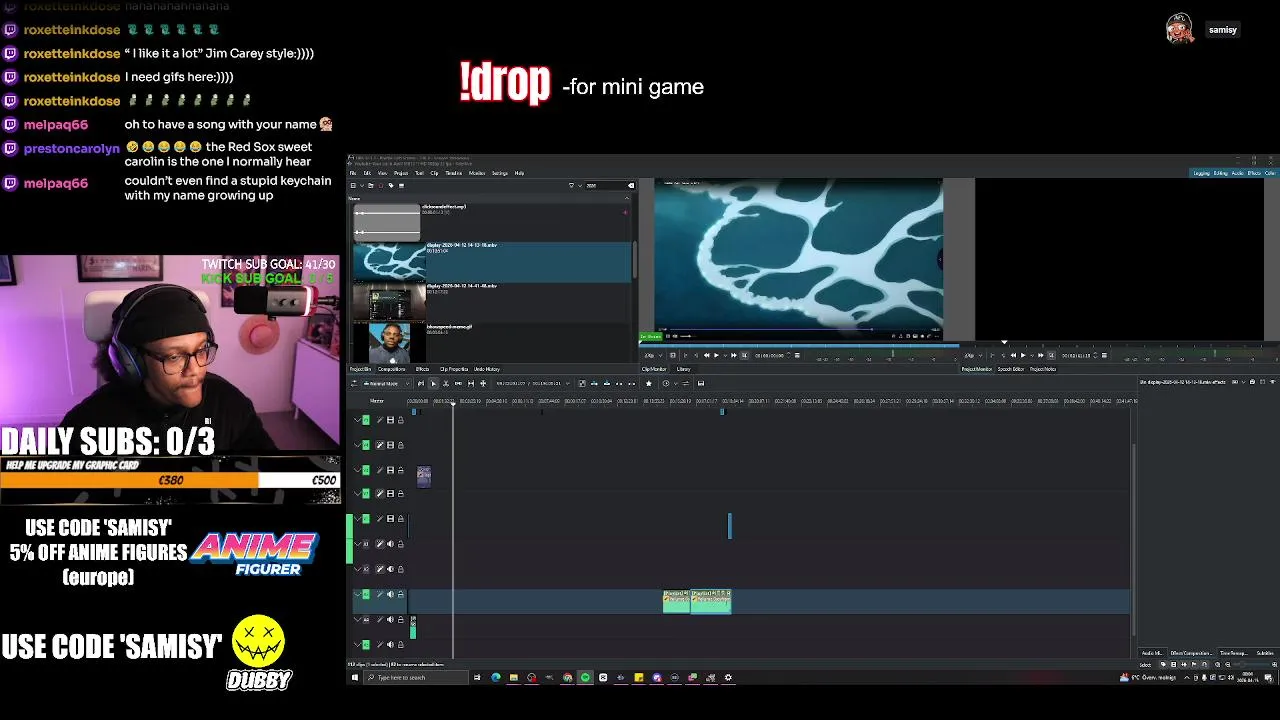Mute audio track A2
Screen dimensions: 1280x720
tap(390, 569)
